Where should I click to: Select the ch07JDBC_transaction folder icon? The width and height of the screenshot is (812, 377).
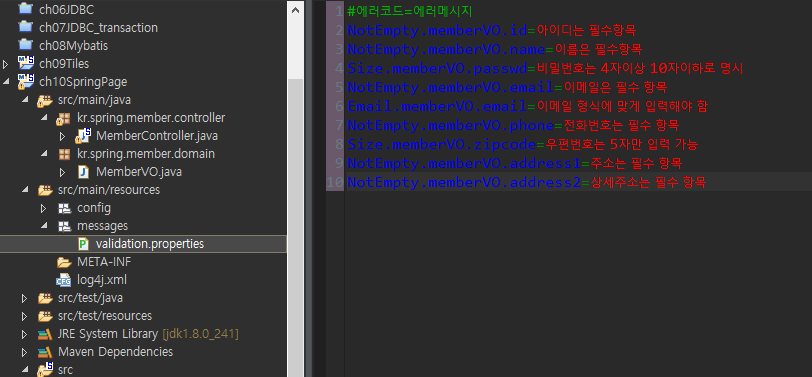(x=25, y=27)
